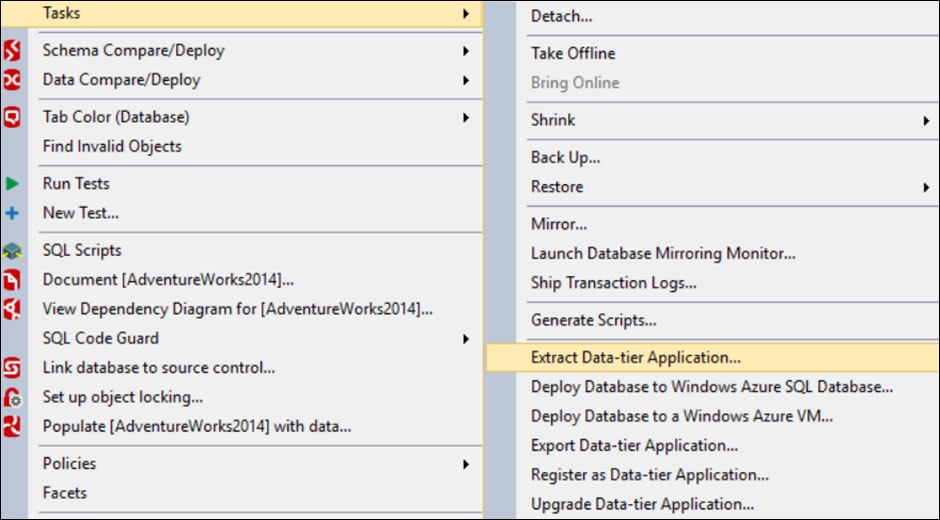The height and width of the screenshot is (520, 940).
Task: Click the Schema Compare/Deploy icon
Action: [12, 50]
